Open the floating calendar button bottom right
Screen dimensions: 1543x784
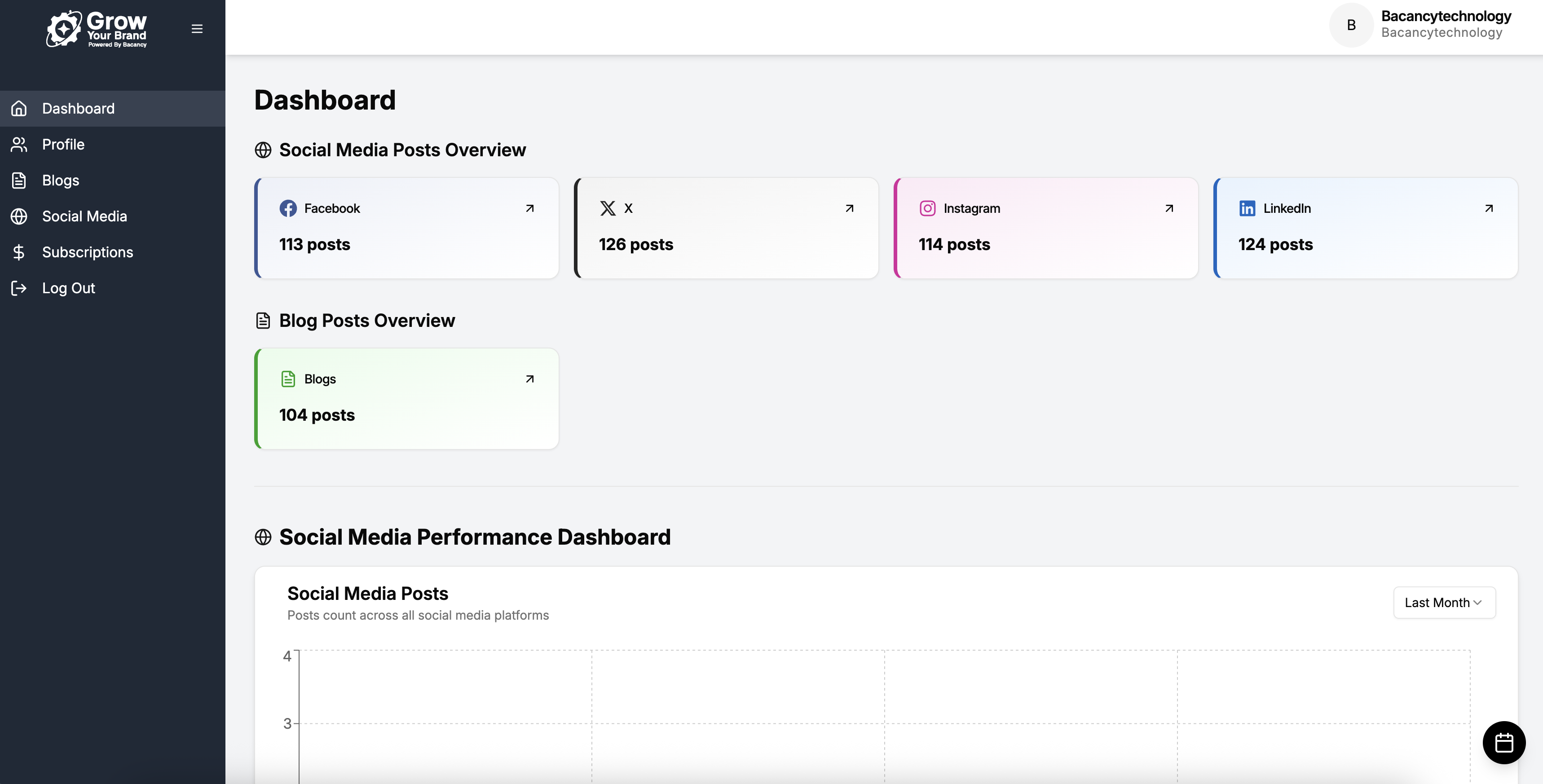(1504, 743)
